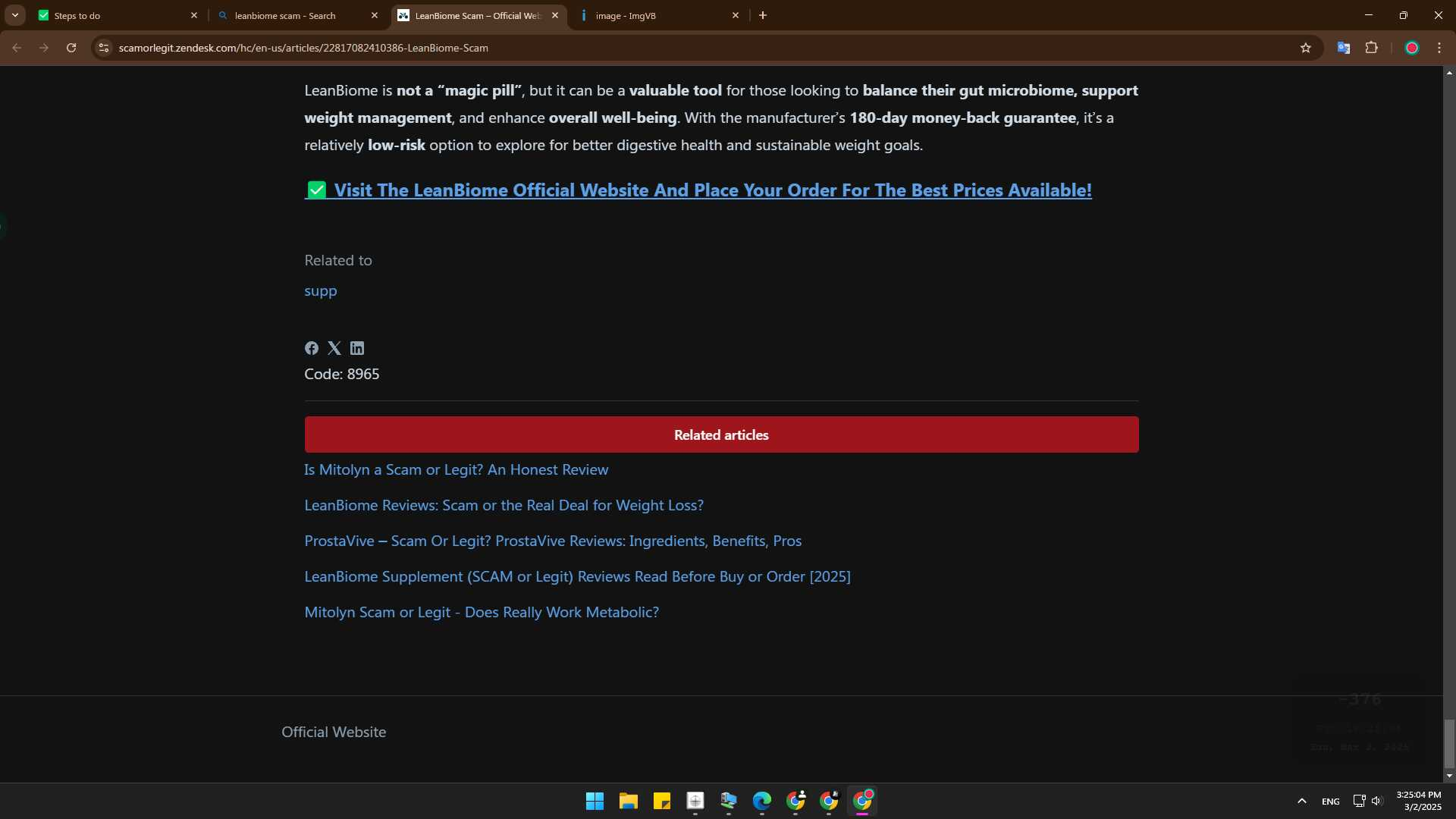Screen dimensions: 1456x819
Task: Open the Google Translate extension
Action: pos(1344,48)
